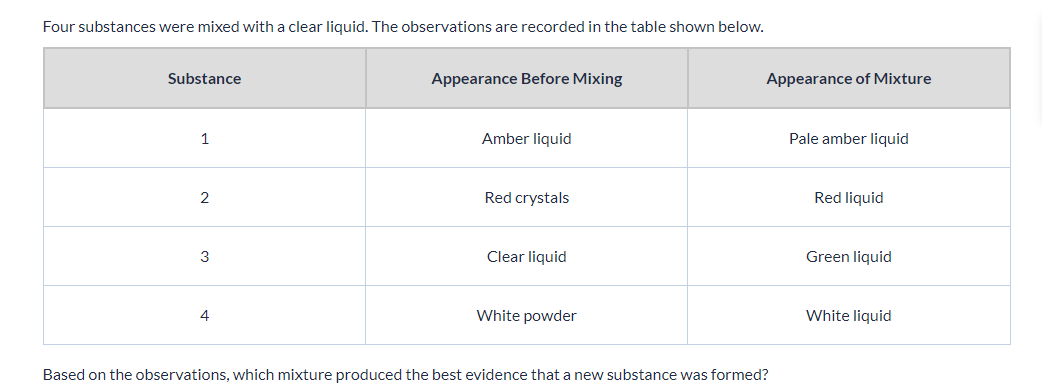
Task: Click the intro sentence about four substances
Action: [x=403, y=27]
